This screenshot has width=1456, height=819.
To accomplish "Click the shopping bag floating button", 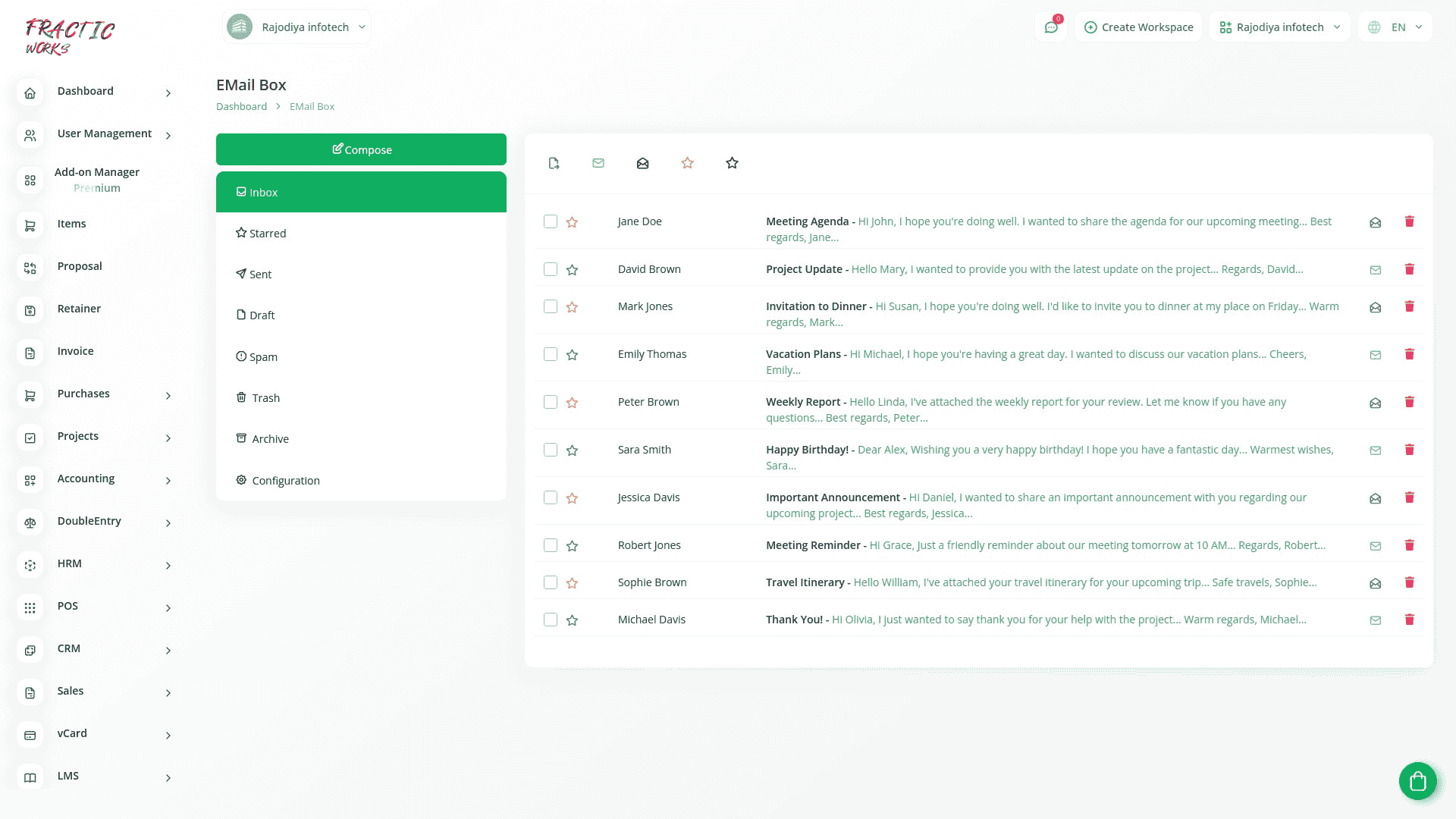I will [x=1417, y=780].
